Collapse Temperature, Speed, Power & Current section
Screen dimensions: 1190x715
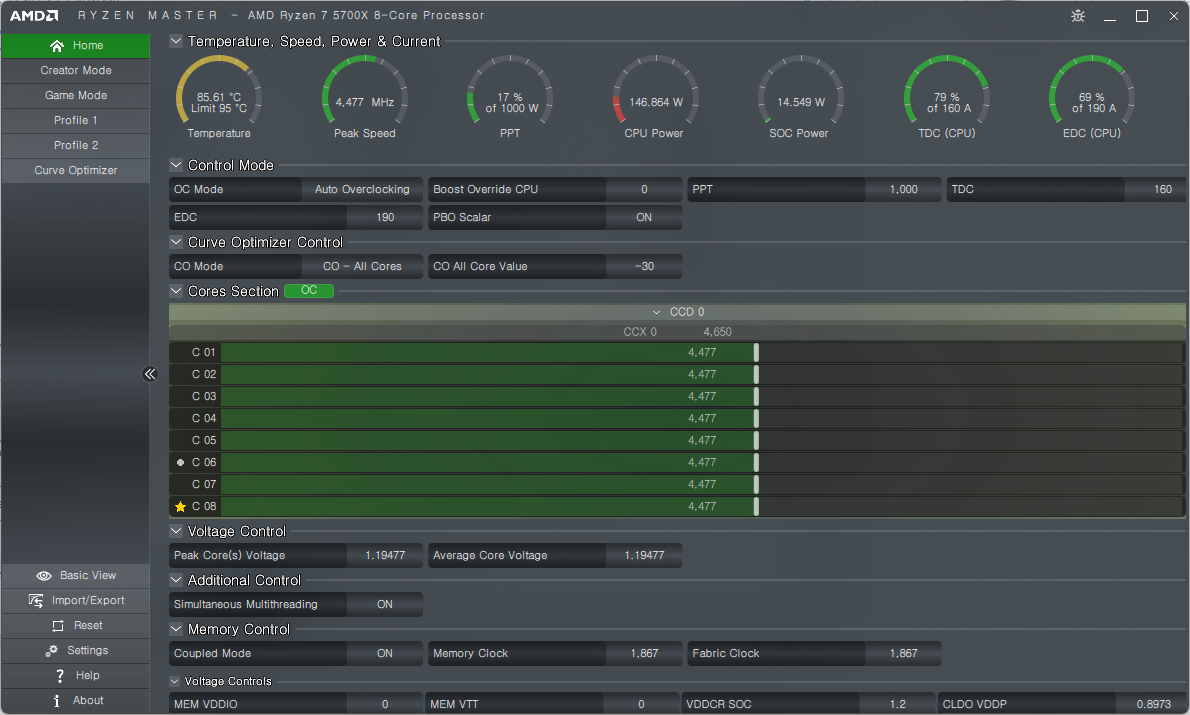coord(176,41)
